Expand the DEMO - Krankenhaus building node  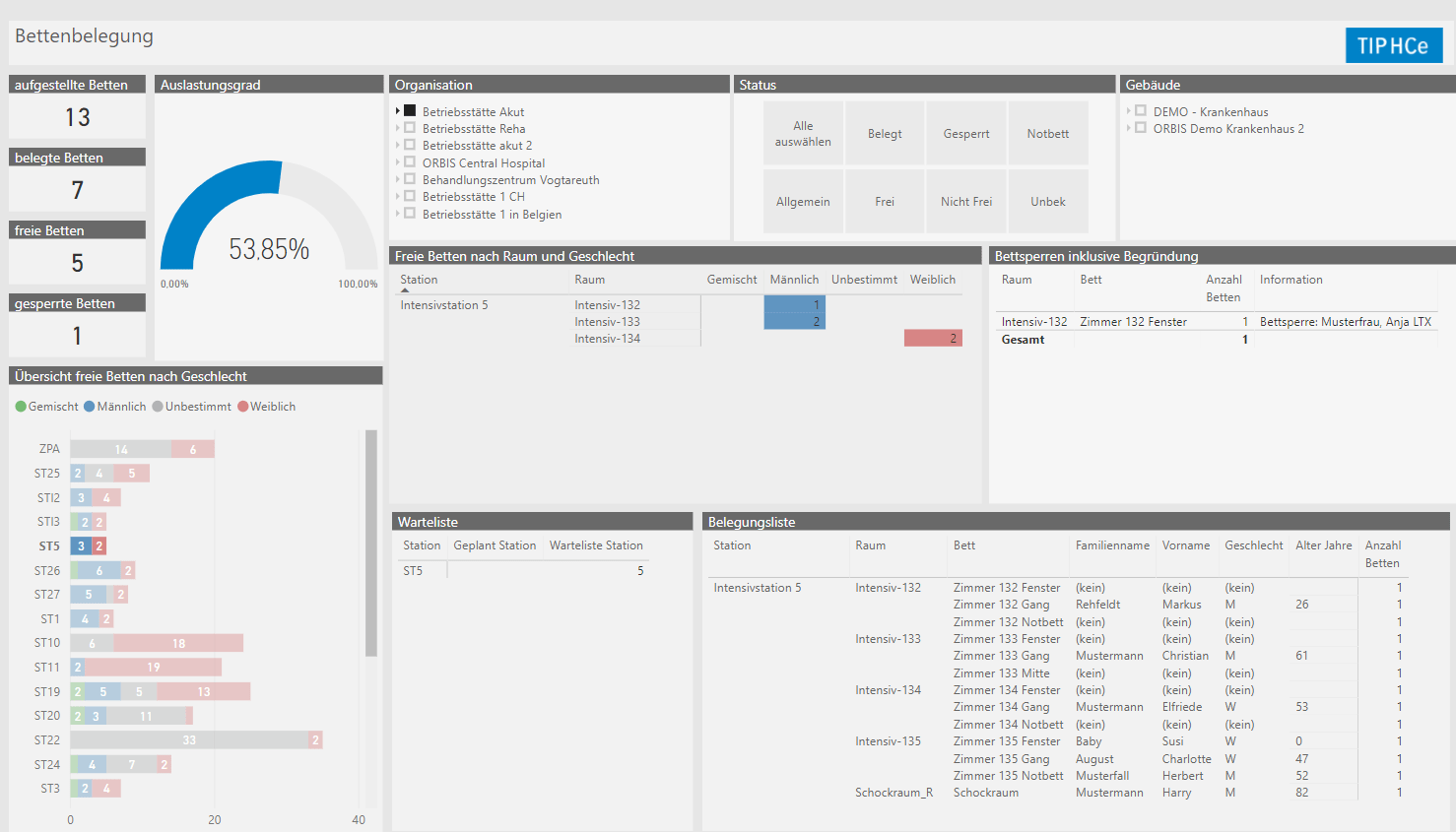(1129, 111)
